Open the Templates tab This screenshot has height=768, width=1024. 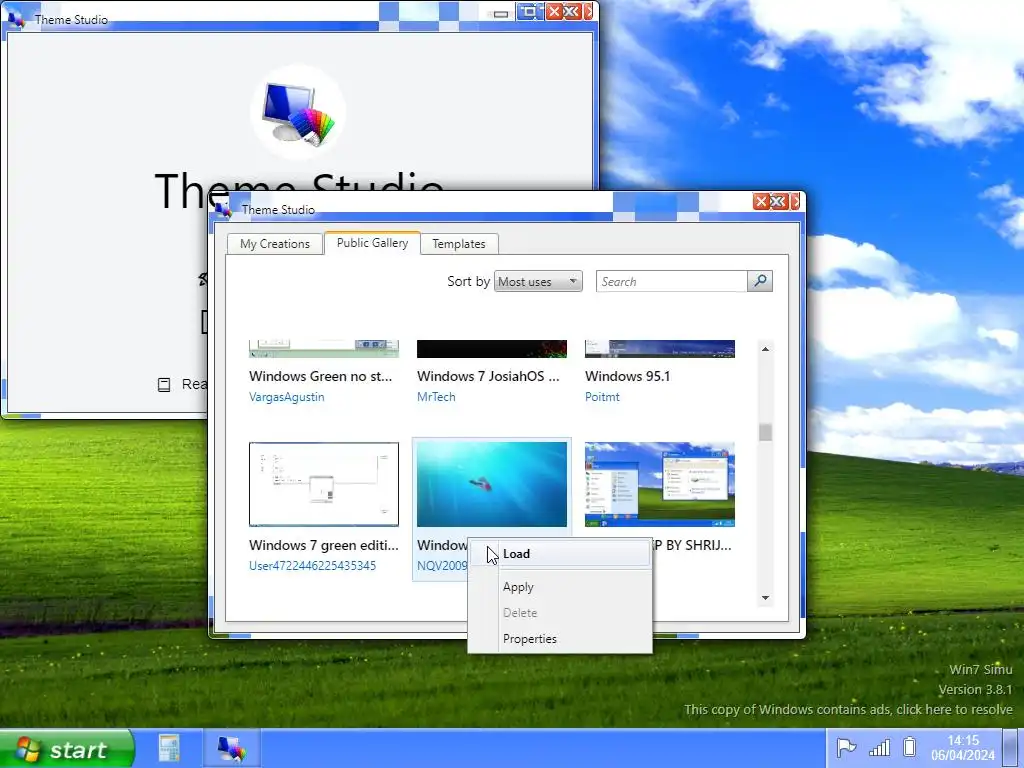pos(459,244)
